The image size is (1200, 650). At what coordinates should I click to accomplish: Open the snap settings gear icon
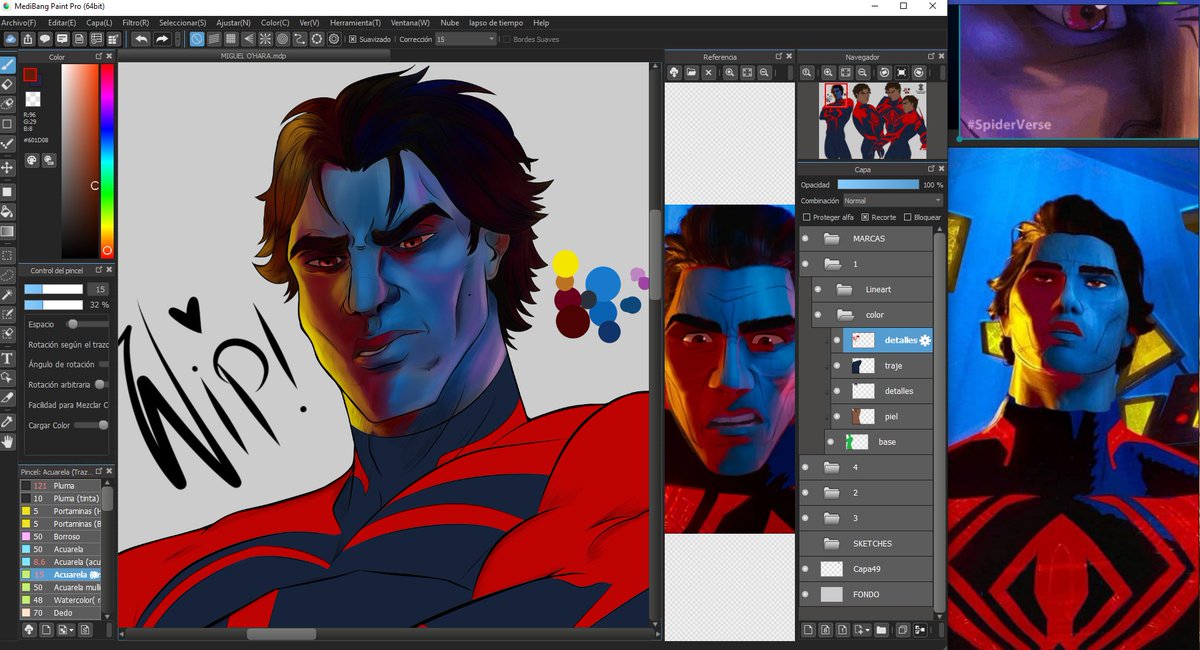334,39
